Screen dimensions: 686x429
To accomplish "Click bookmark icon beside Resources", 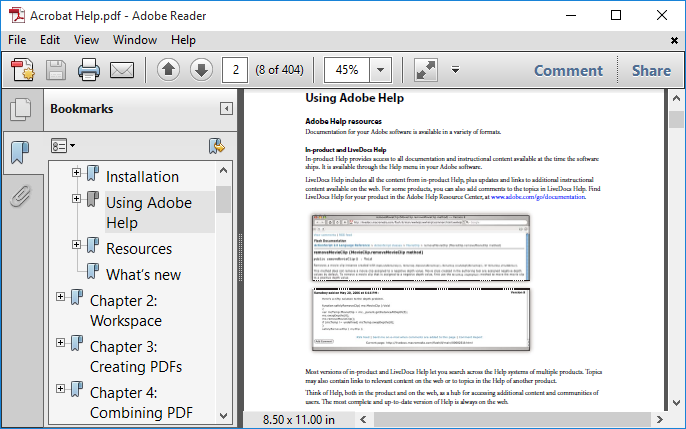I will point(92,244).
